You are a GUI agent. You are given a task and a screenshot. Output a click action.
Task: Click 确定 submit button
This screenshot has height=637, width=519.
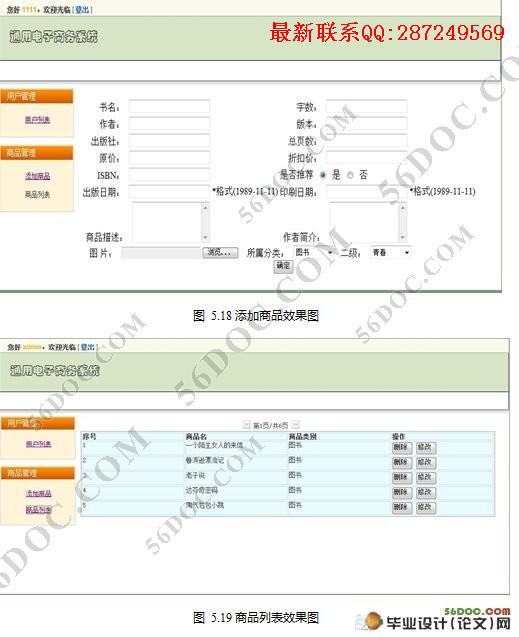click(283, 266)
